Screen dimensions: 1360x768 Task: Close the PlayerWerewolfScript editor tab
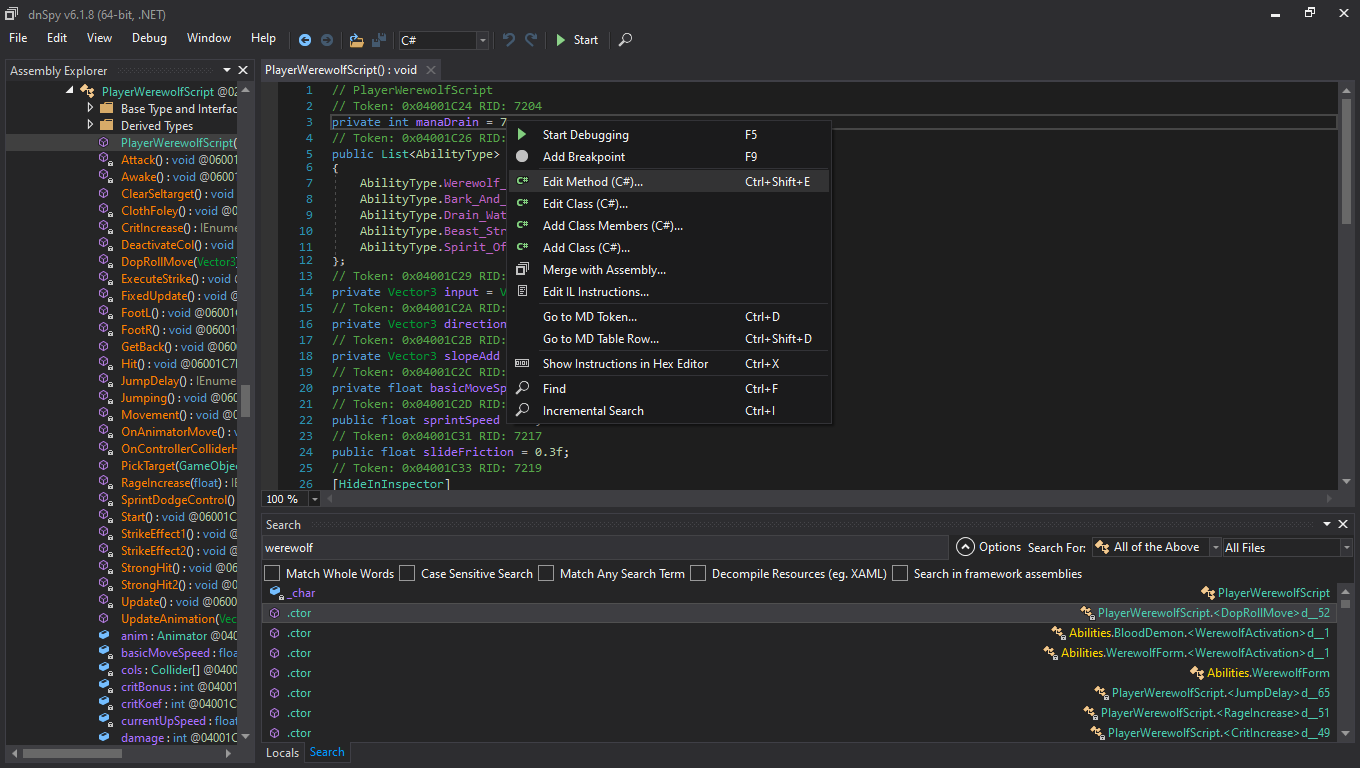pos(431,70)
